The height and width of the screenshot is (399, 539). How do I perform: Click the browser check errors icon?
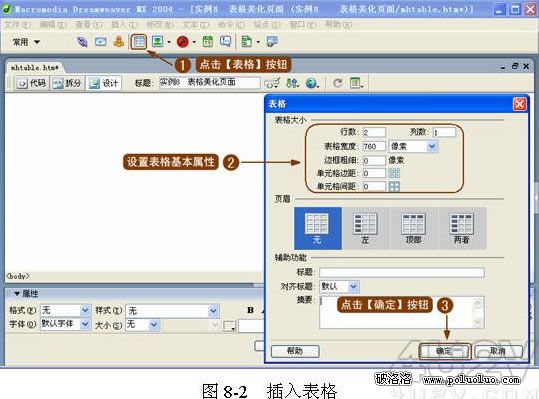pos(272,83)
